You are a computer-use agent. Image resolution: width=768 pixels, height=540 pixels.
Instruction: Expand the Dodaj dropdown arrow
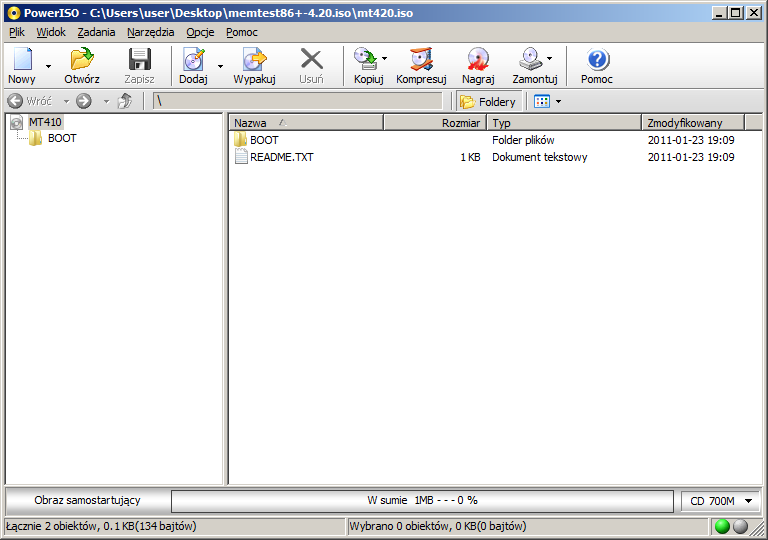coord(220,66)
